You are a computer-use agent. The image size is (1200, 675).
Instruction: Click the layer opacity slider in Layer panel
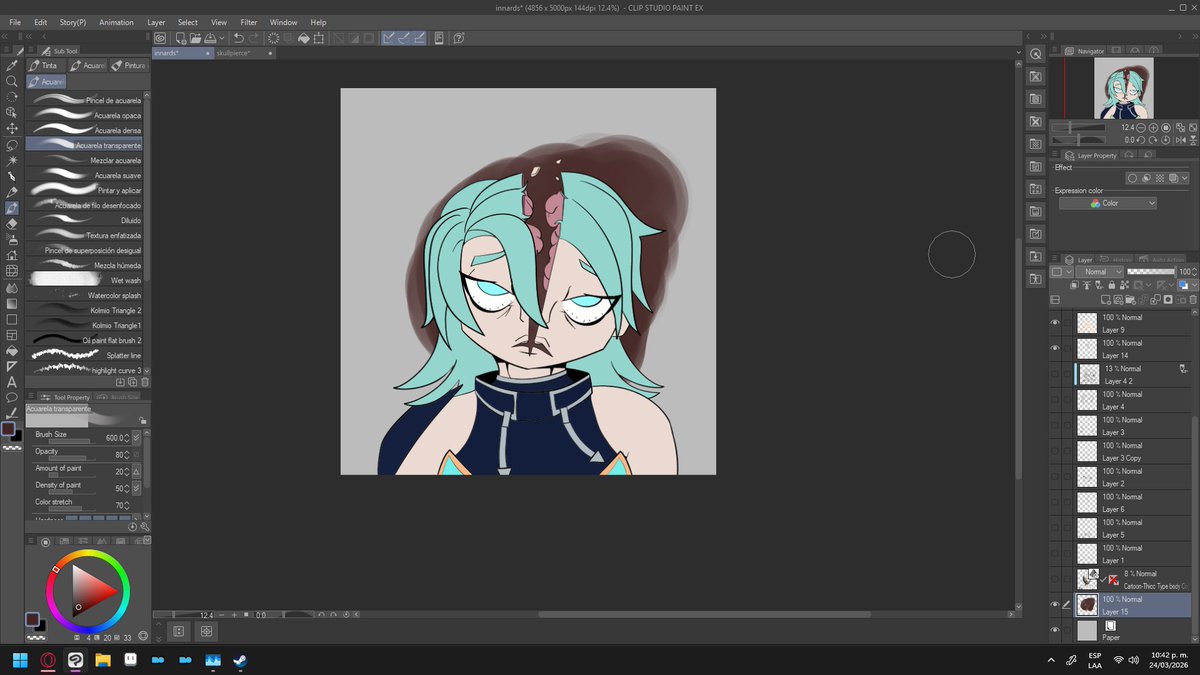coord(1151,272)
